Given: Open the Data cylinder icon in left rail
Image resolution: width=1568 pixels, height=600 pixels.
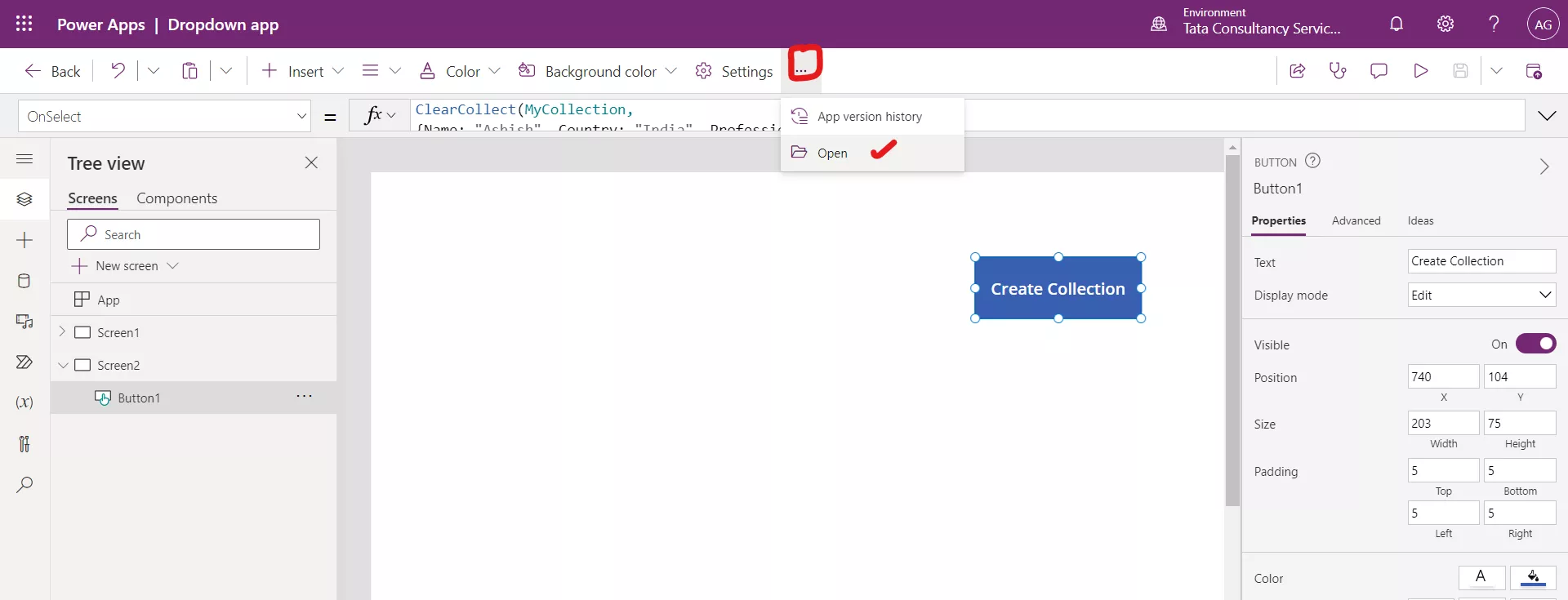Looking at the screenshot, I should tap(24, 281).
